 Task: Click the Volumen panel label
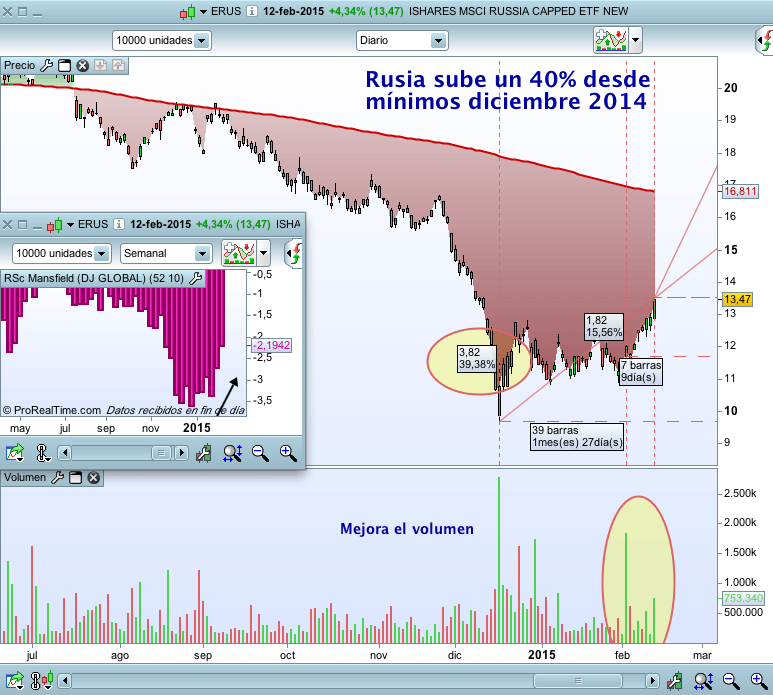[x=24, y=478]
